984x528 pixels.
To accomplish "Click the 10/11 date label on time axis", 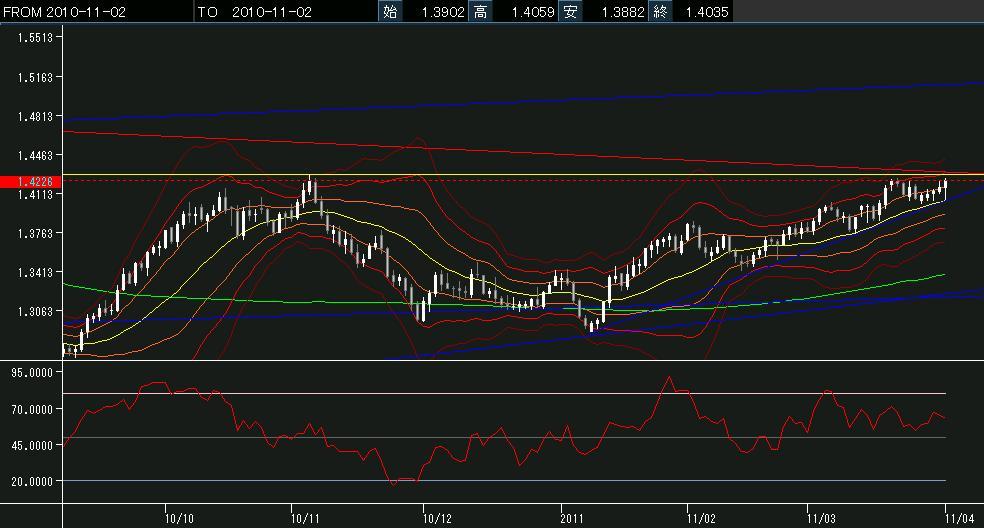I will [x=305, y=519].
